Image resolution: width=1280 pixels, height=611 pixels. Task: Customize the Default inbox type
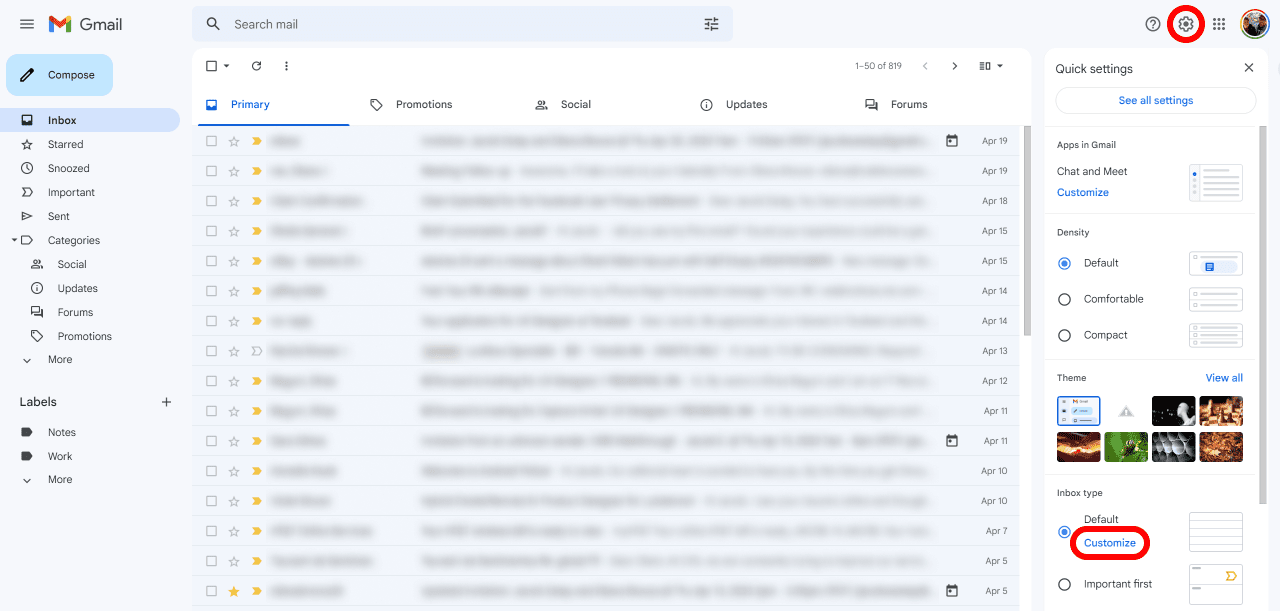pos(1109,541)
